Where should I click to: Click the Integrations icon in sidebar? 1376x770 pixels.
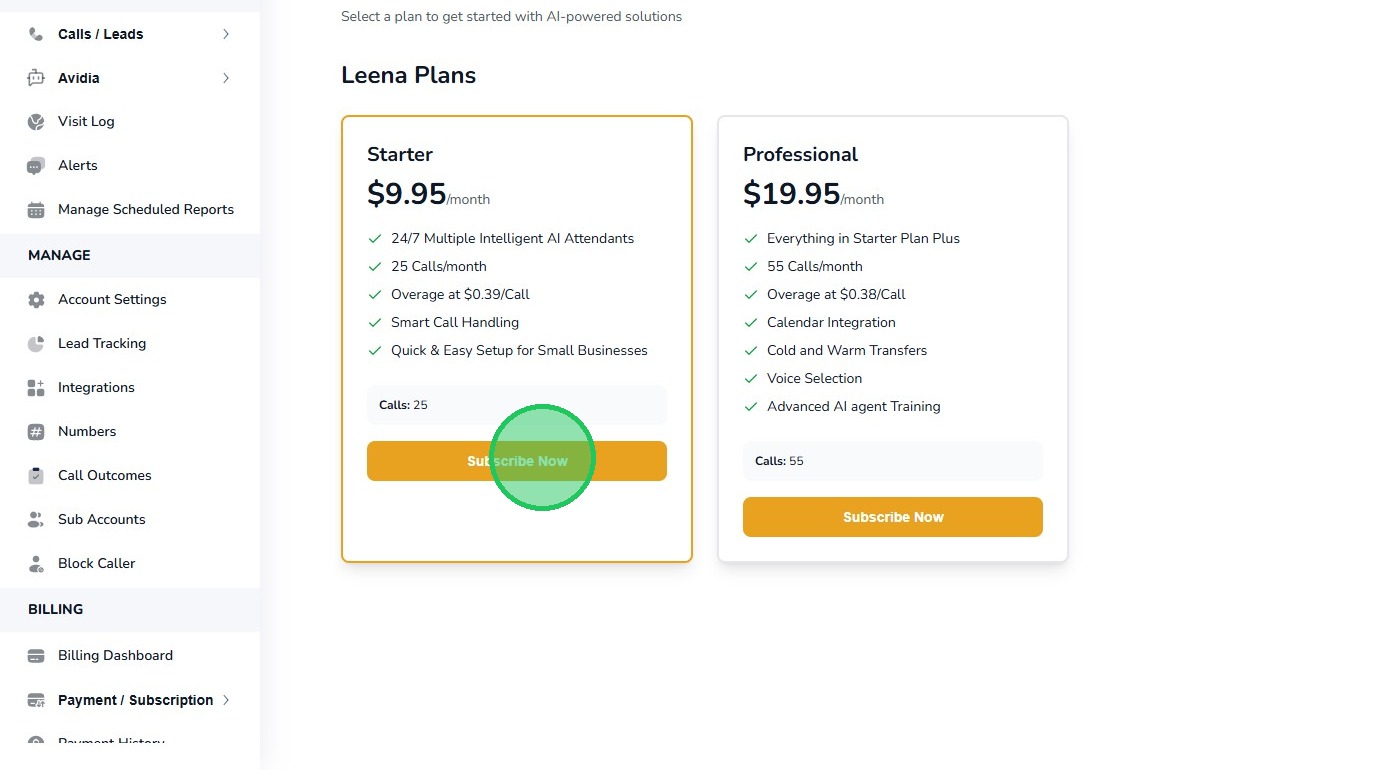[36, 388]
